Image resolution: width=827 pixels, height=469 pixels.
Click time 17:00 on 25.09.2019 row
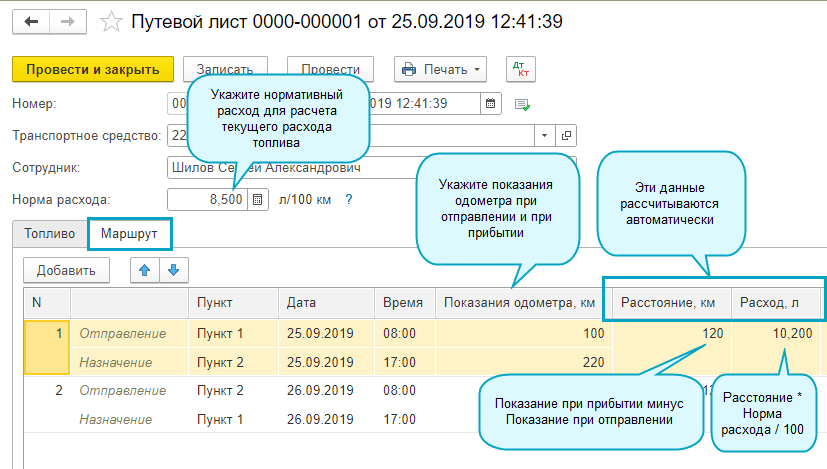click(399, 362)
